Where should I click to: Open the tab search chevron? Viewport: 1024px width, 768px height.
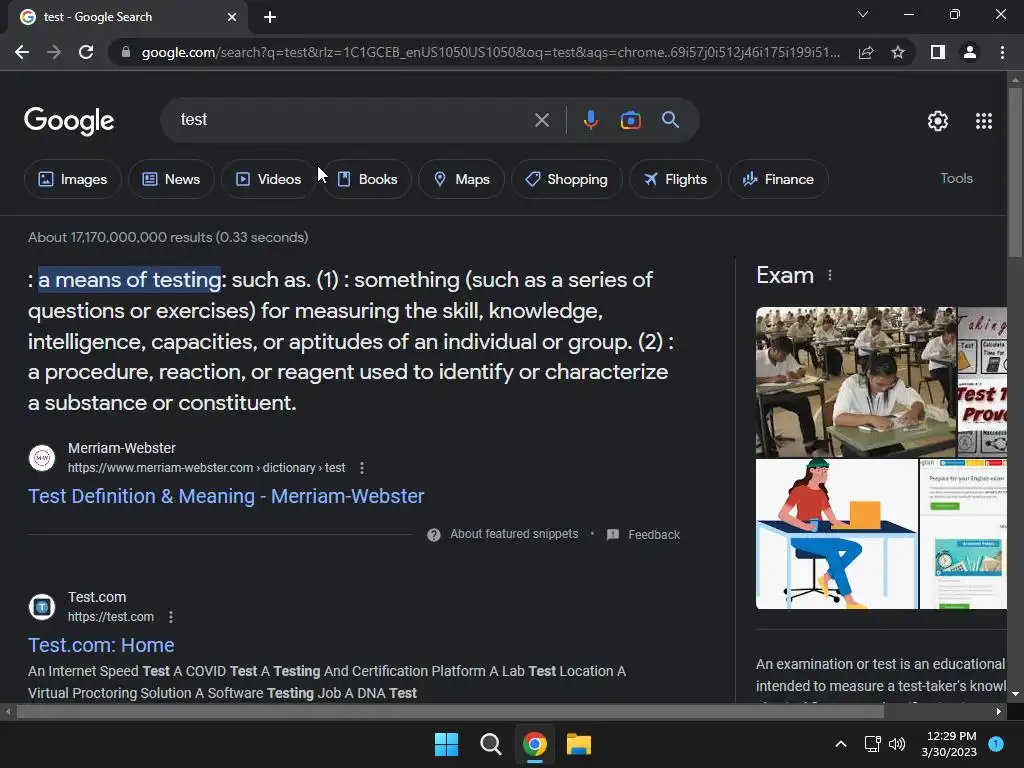click(863, 14)
